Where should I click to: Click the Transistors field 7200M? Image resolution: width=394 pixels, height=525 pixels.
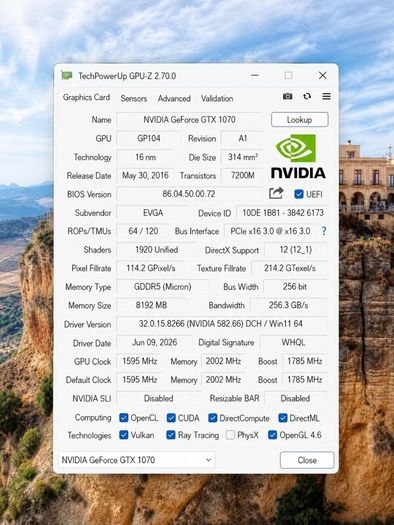(x=242, y=175)
